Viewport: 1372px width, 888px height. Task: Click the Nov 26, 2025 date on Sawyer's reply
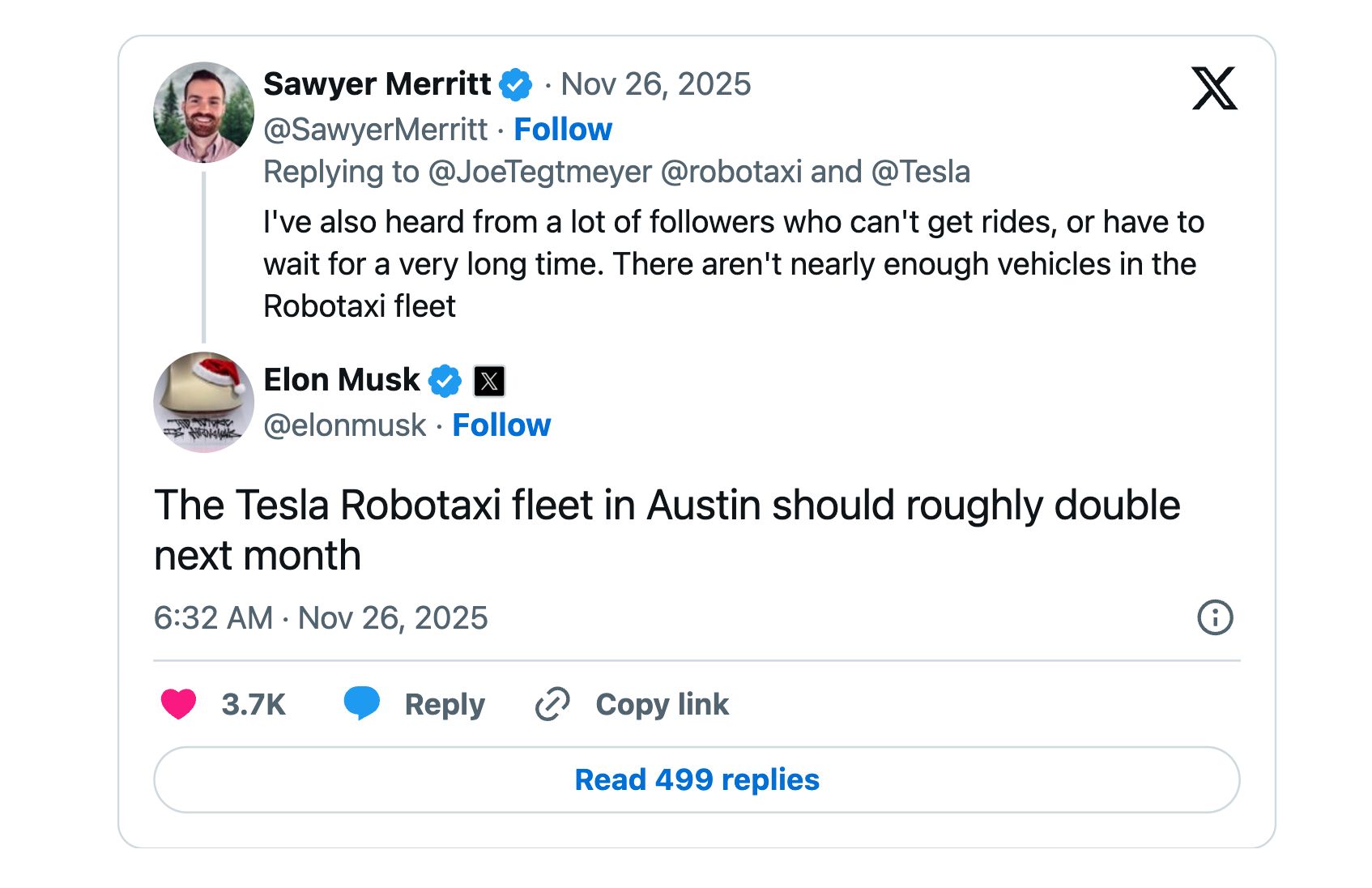click(x=656, y=84)
